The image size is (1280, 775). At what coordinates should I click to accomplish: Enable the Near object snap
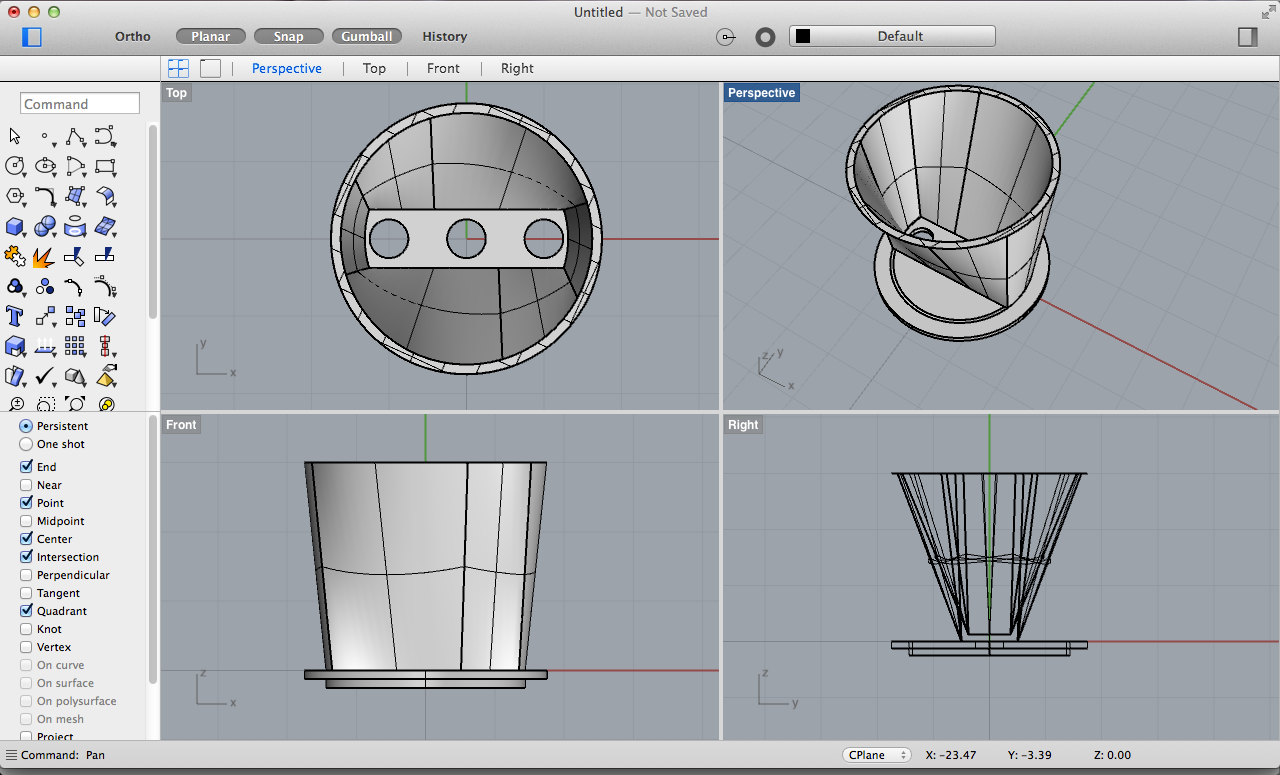[x=28, y=484]
